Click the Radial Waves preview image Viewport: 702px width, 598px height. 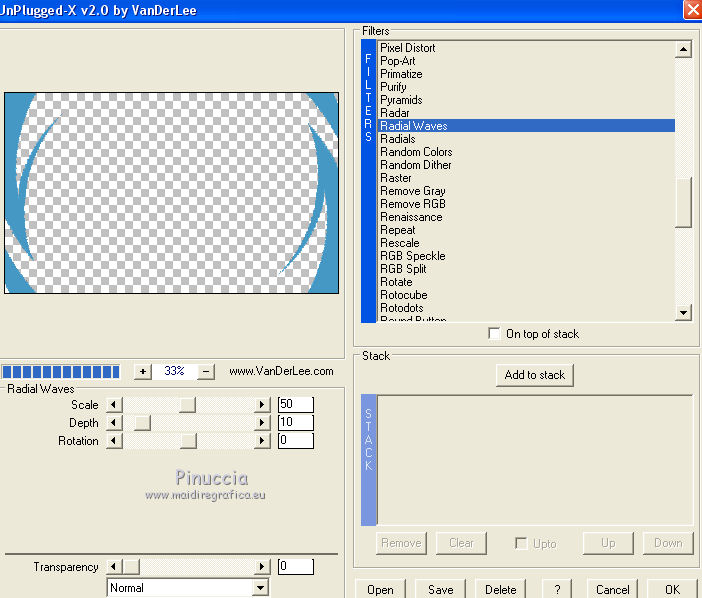point(171,193)
